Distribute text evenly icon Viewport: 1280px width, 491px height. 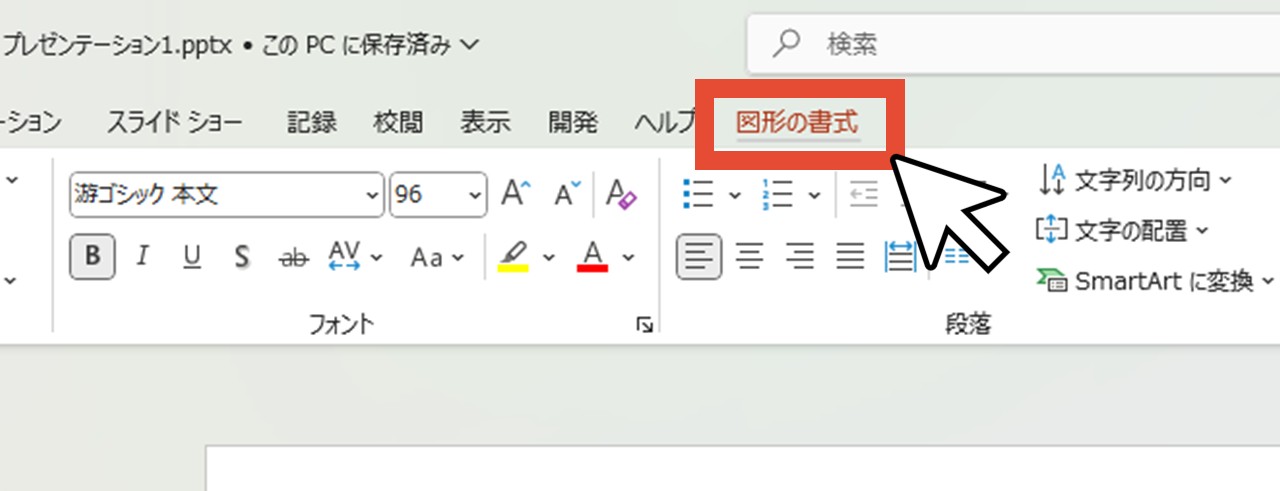click(x=901, y=257)
